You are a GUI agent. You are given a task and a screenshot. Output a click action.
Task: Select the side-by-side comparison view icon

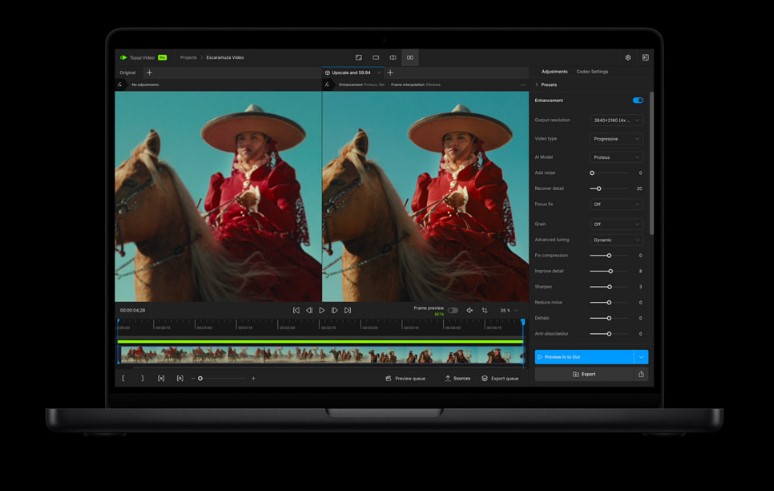(x=410, y=58)
